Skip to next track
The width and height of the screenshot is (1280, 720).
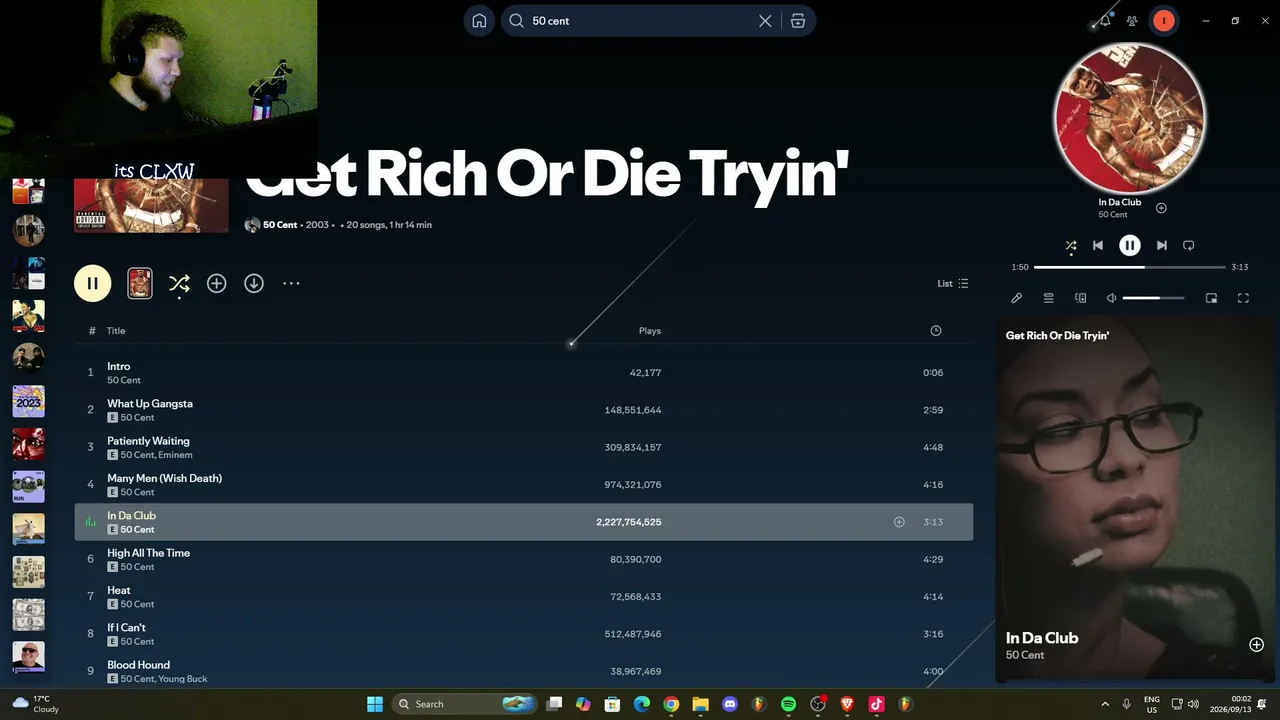[1161, 245]
